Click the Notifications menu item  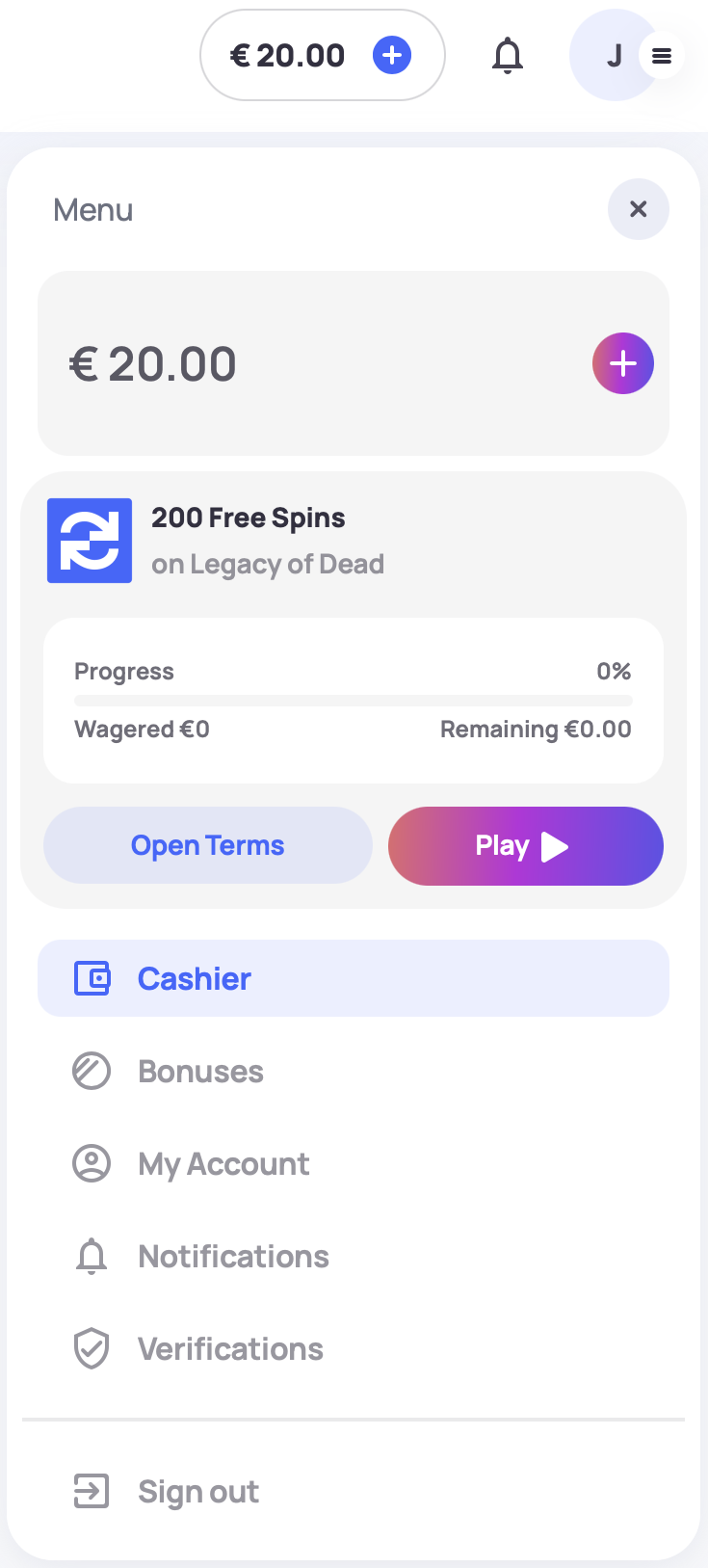pos(233,1256)
